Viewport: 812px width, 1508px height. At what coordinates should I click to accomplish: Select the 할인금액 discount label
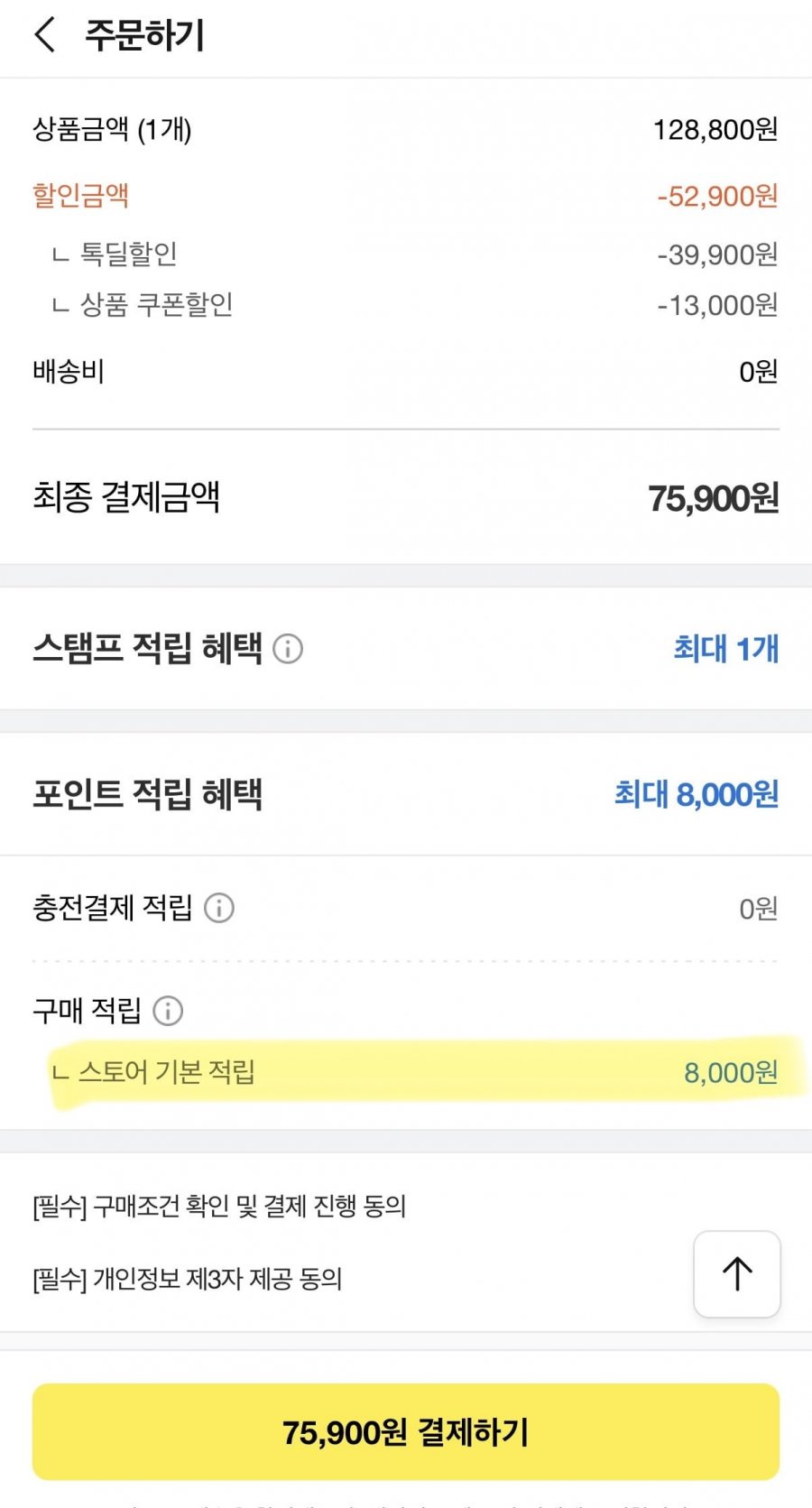coord(81,196)
